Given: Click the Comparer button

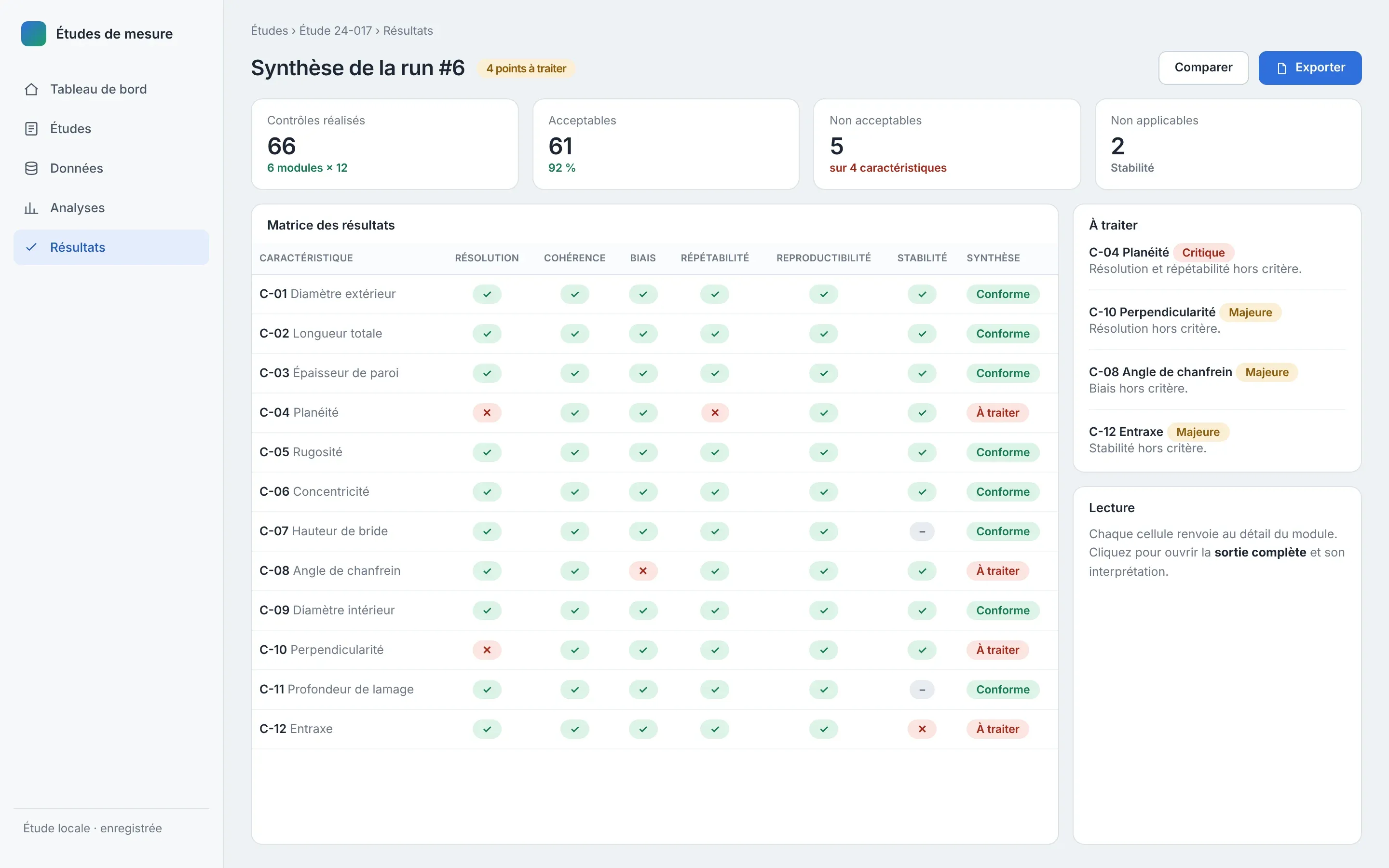Looking at the screenshot, I should click(1203, 68).
